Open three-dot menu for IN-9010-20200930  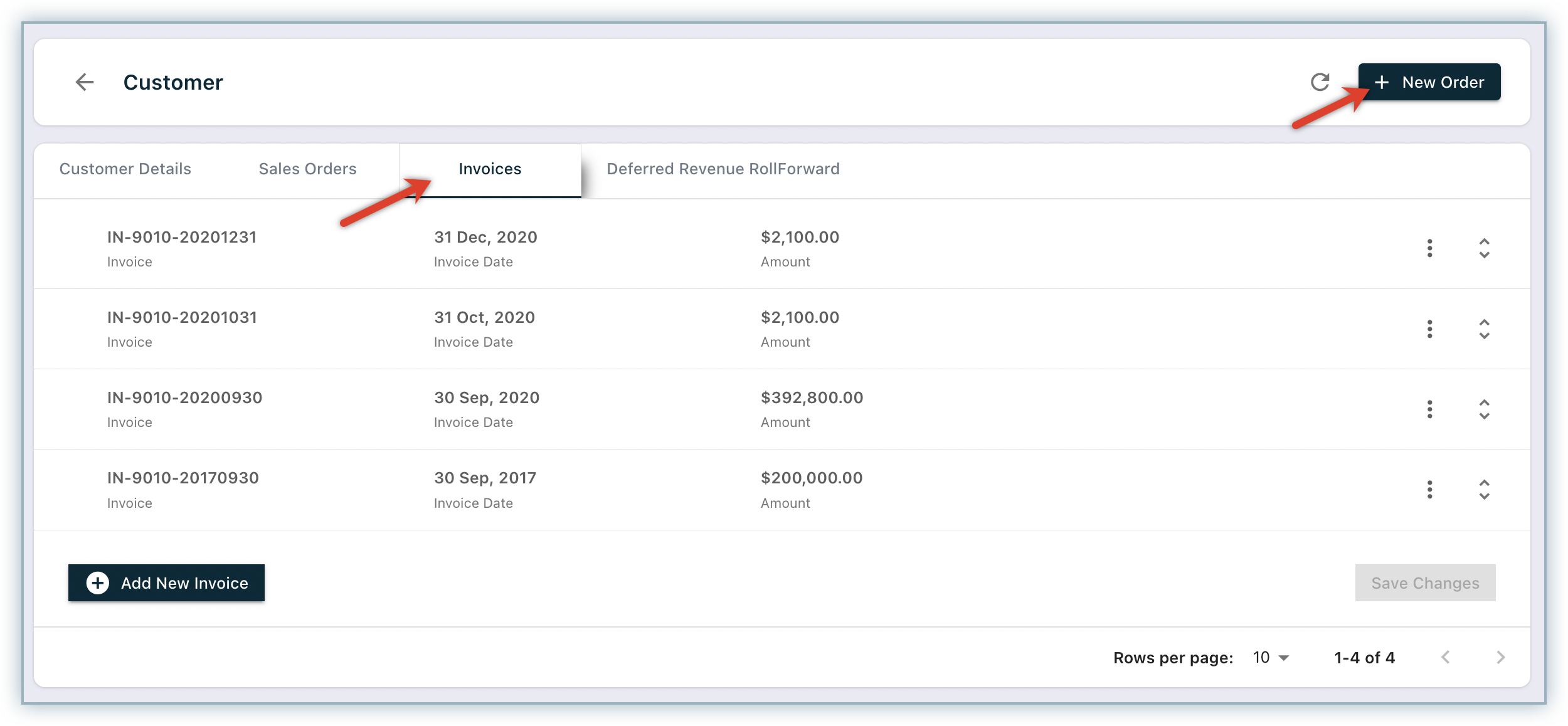(1429, 409)
